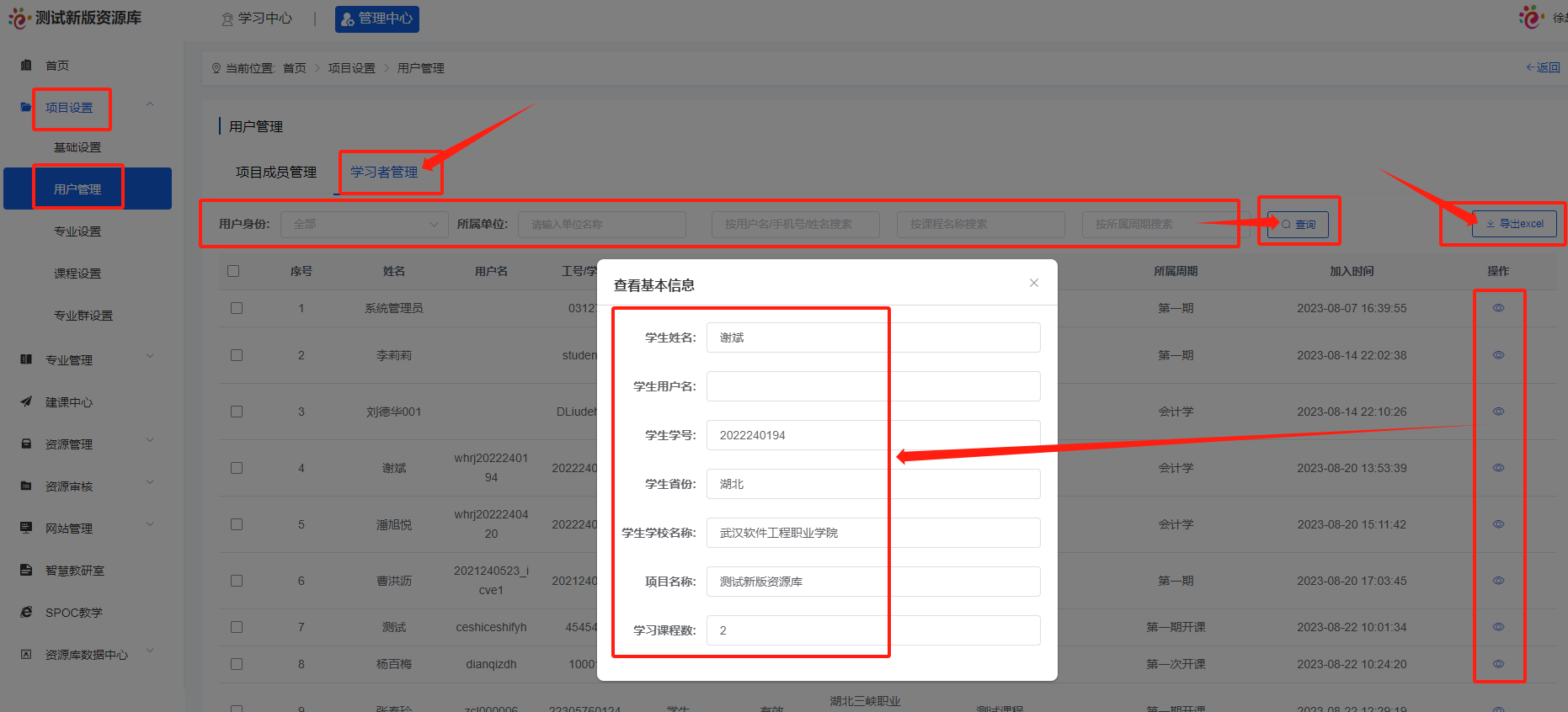Check the box for row 5 潘旭悦
This screenshot has height=712, width=1568.
[x=237, y=524]
